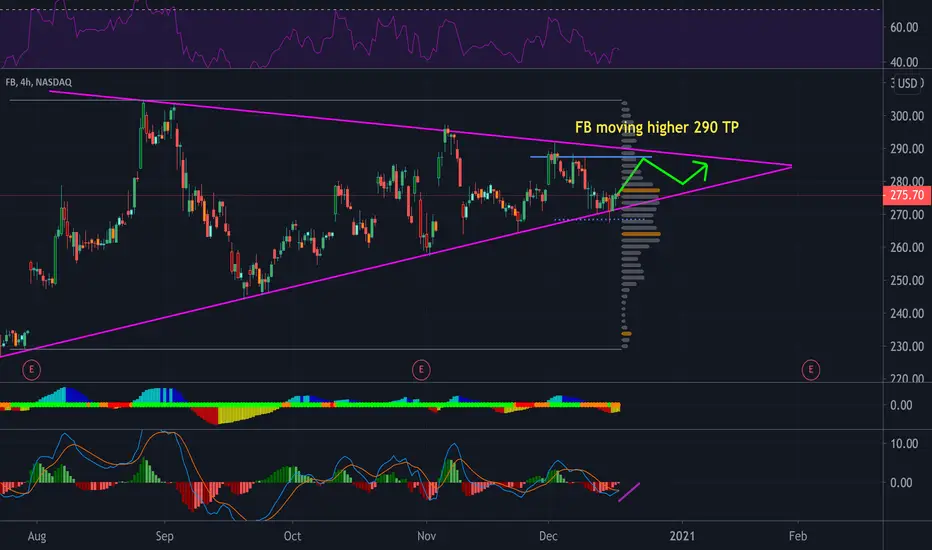Image resolution: width=932 pixels, height=550 pixels.
Task: Select the blue horizontal resistance line near 288
Action: pyautogui.click(x=591, y=157)
